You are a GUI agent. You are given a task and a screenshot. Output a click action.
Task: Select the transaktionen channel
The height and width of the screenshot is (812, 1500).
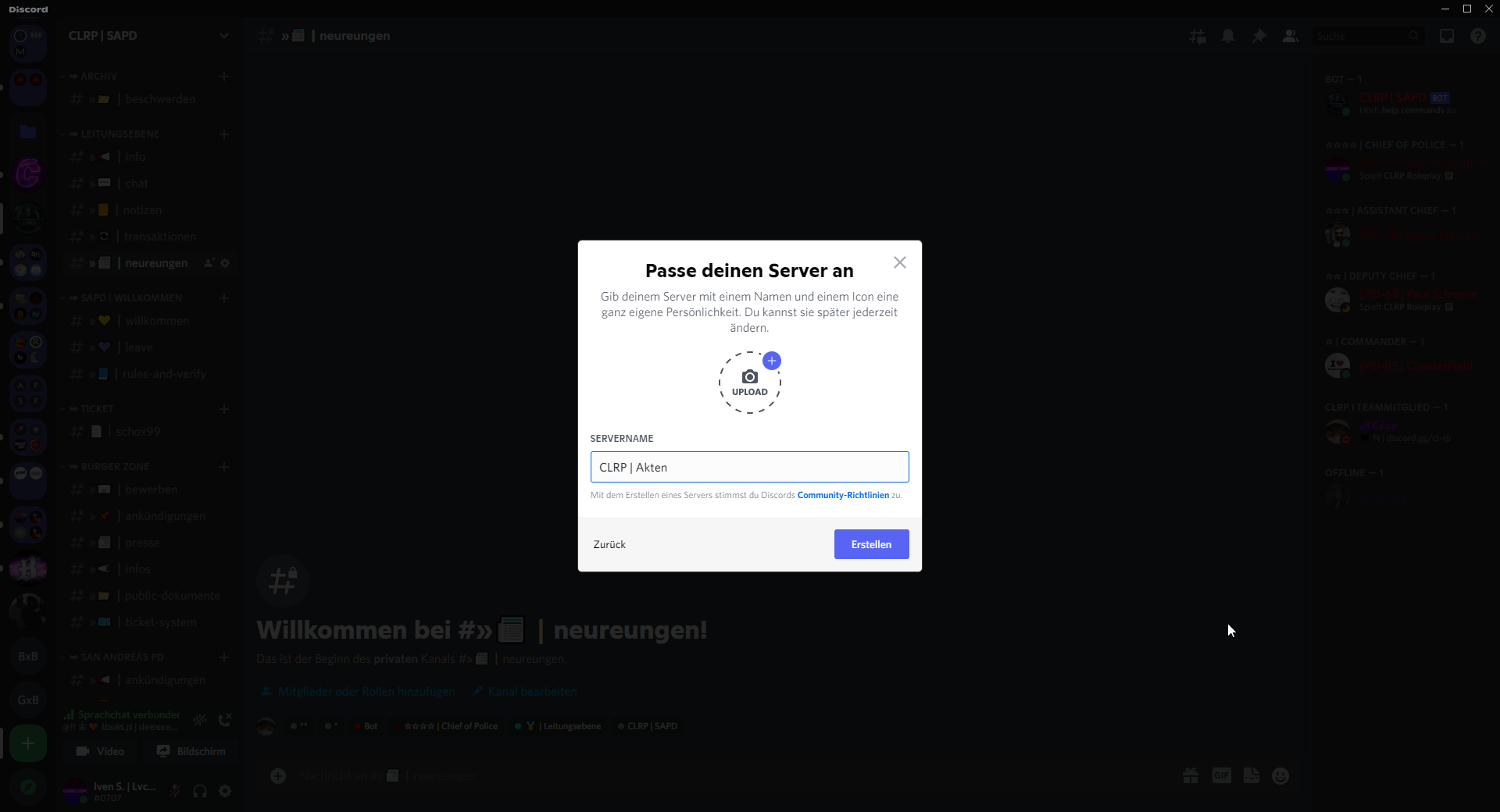click(159, 237)
